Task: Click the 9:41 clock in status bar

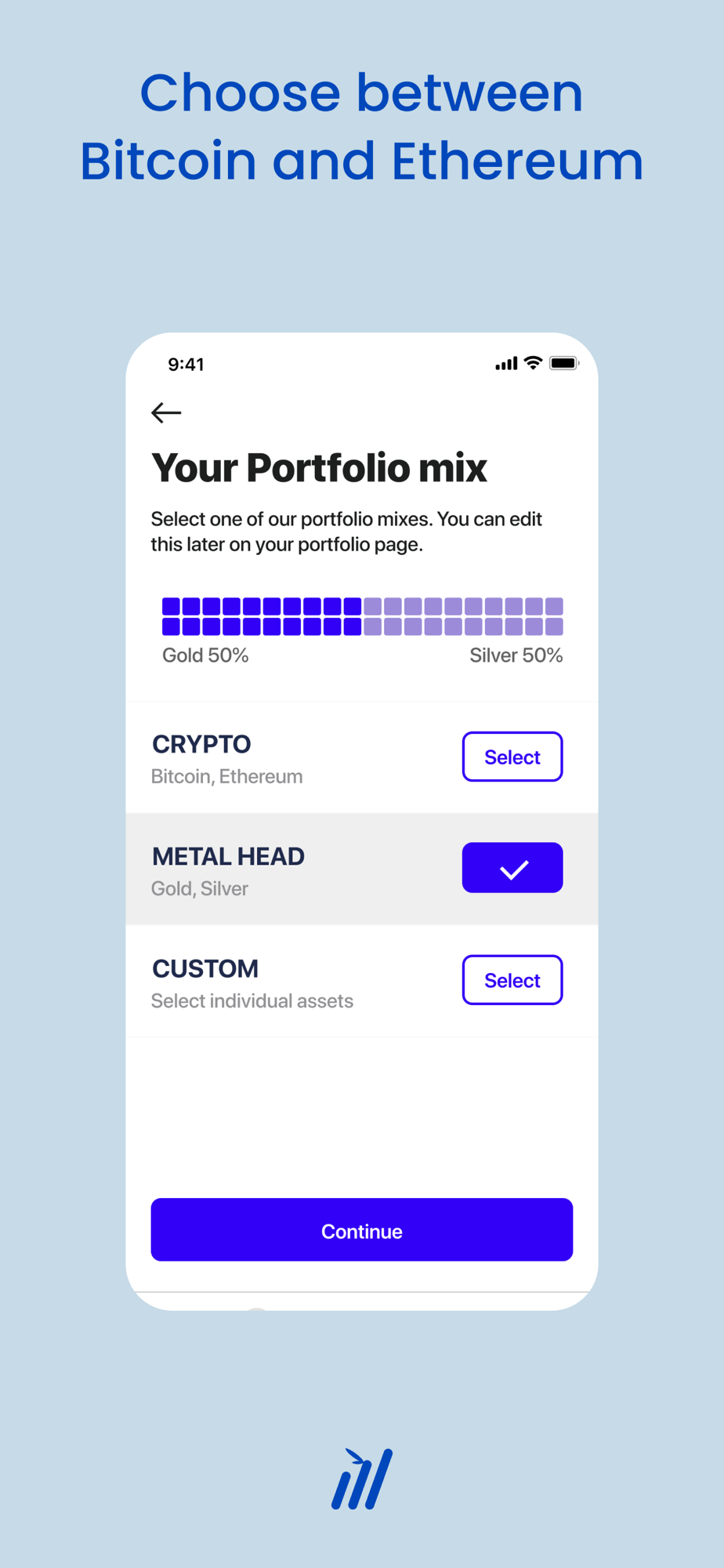Action: pyautogui.click(x=186, y=365)
